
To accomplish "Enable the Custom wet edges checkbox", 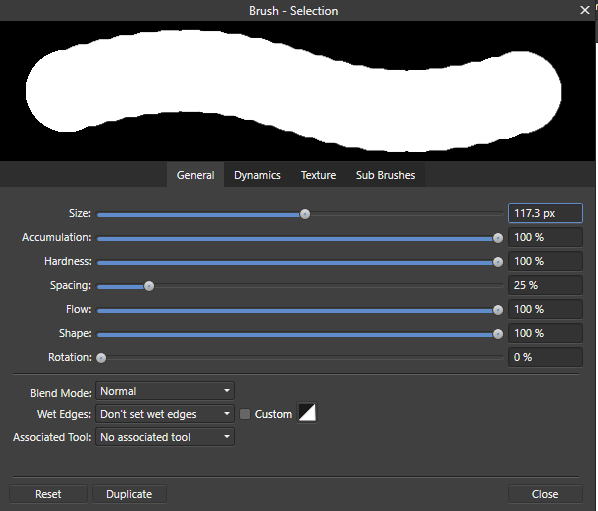I will 245,414.
